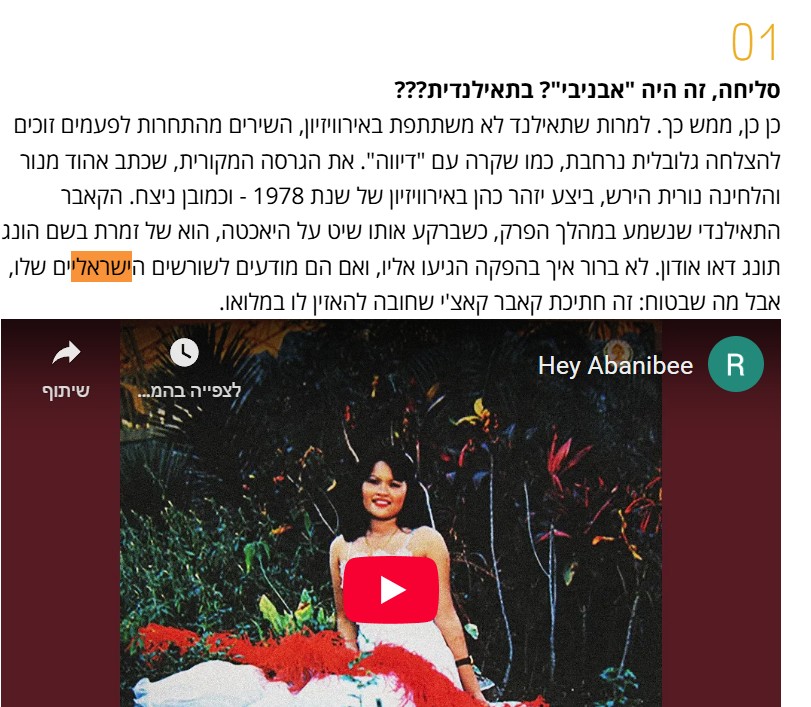Screen dimensions: 811x707
Task: Click the yellow 01 section number
Action: coord(754,42)
